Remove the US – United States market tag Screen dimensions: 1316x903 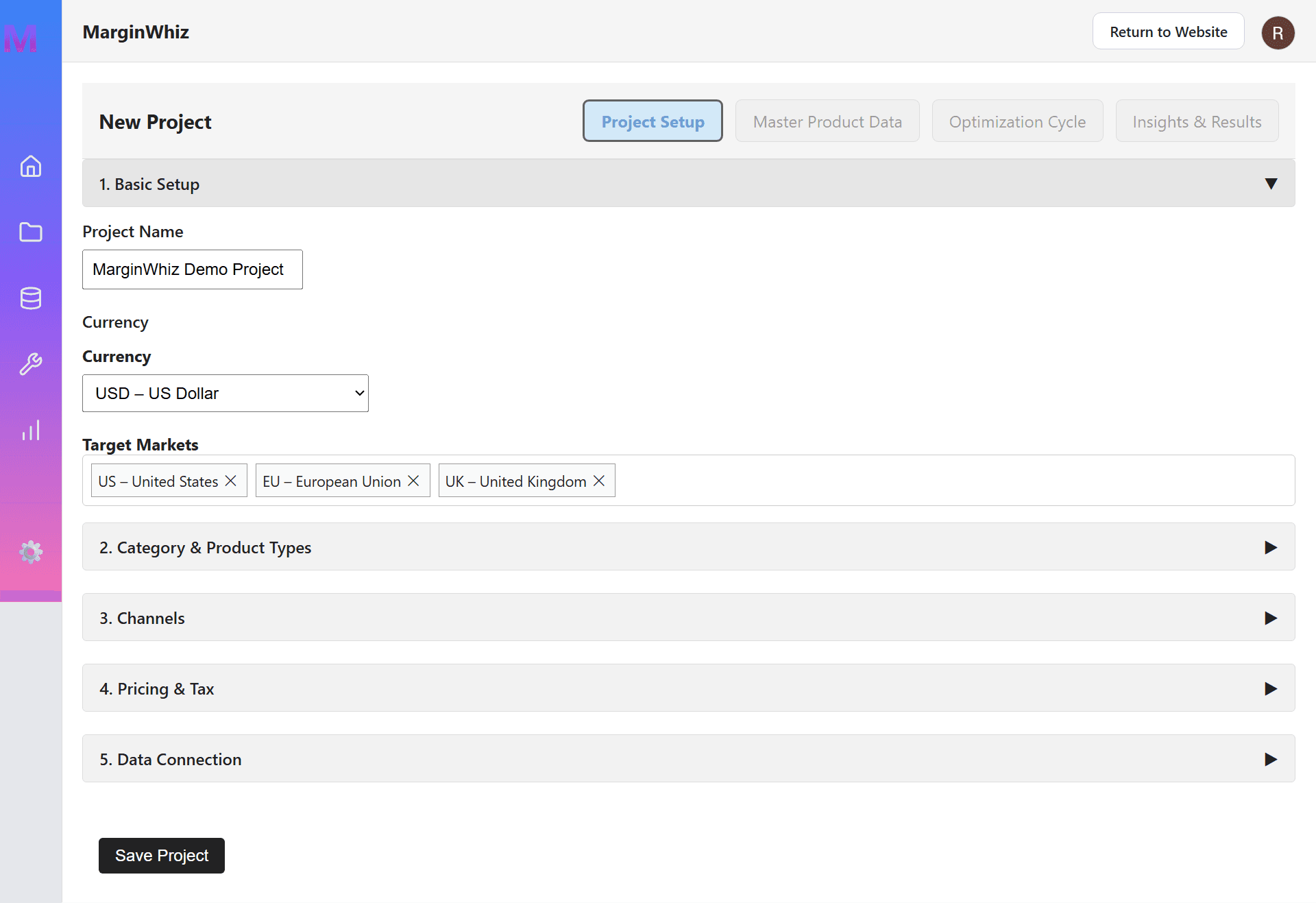pos(231,481)
